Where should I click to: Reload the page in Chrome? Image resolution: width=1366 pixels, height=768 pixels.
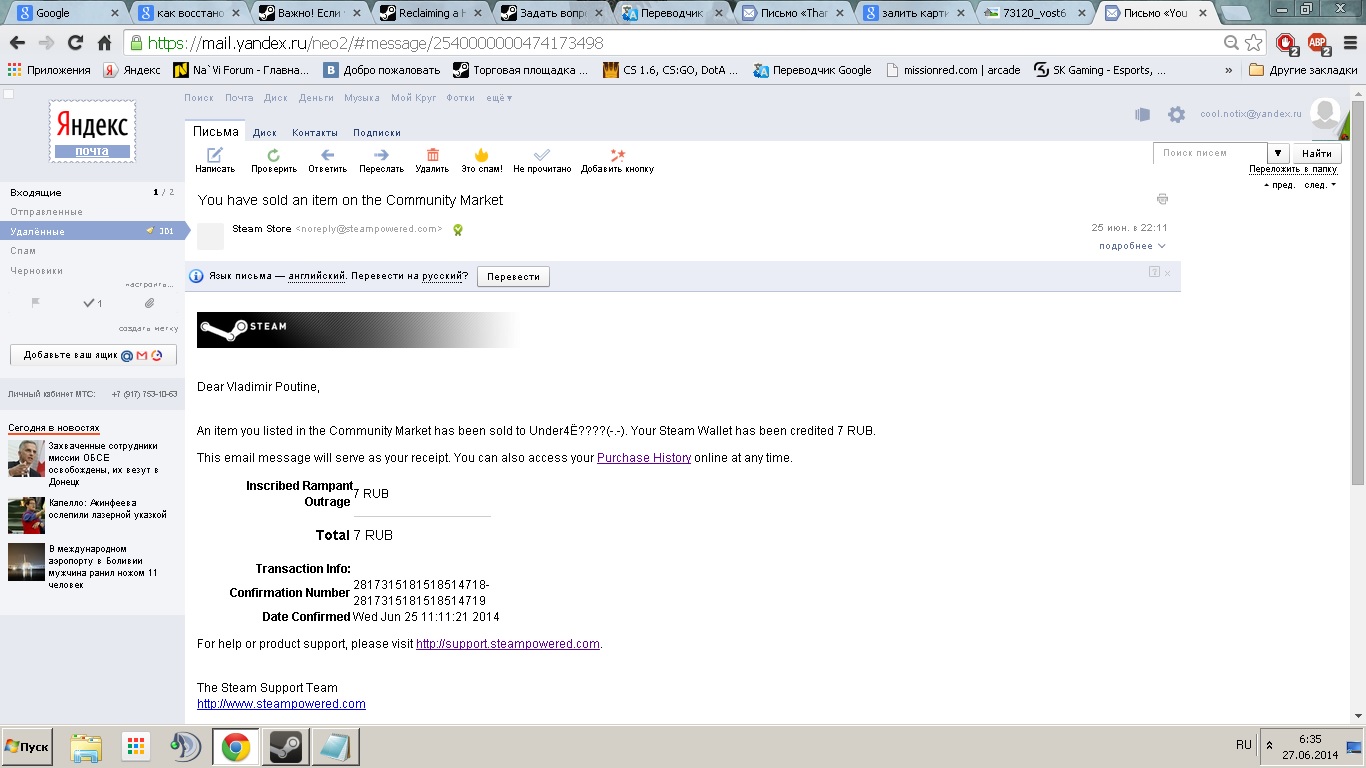pyautogui.click(x=75, y=43)
